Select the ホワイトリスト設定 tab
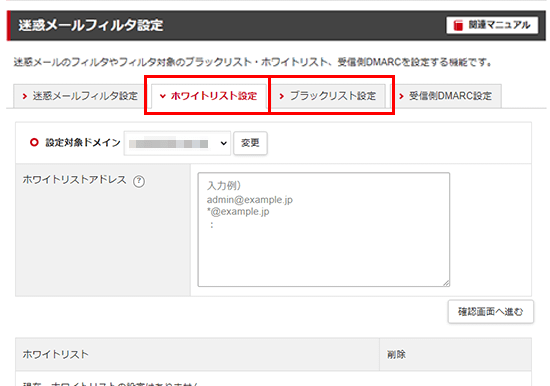 (x=208, y=96)
